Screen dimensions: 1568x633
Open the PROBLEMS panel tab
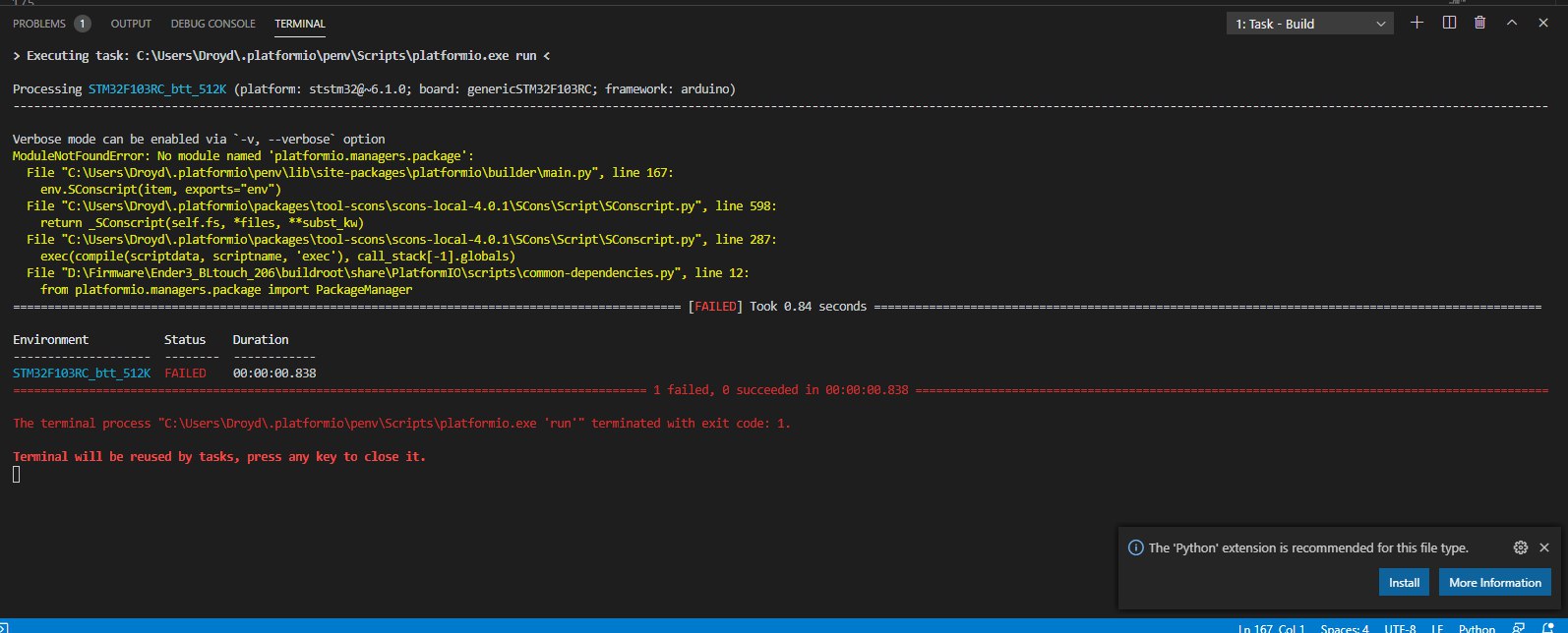pos(39,24)
